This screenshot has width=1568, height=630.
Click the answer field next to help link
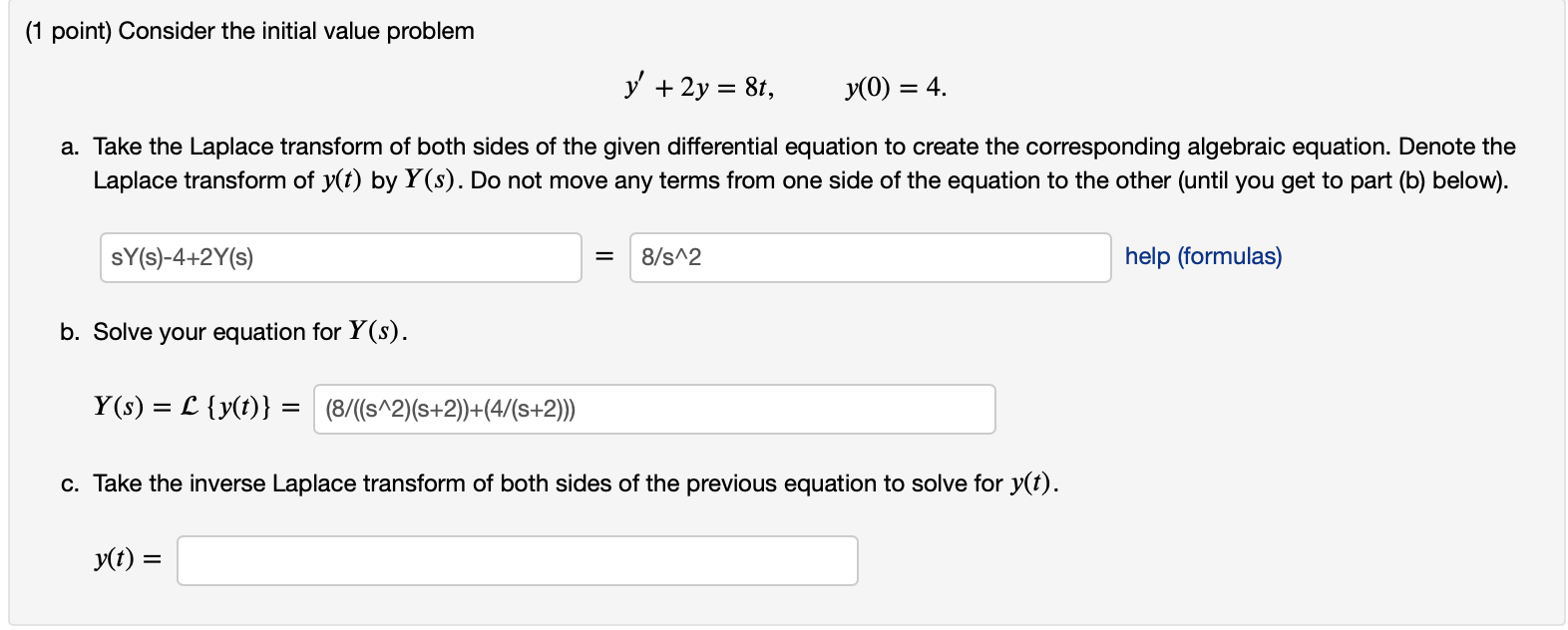pos(870,257)
